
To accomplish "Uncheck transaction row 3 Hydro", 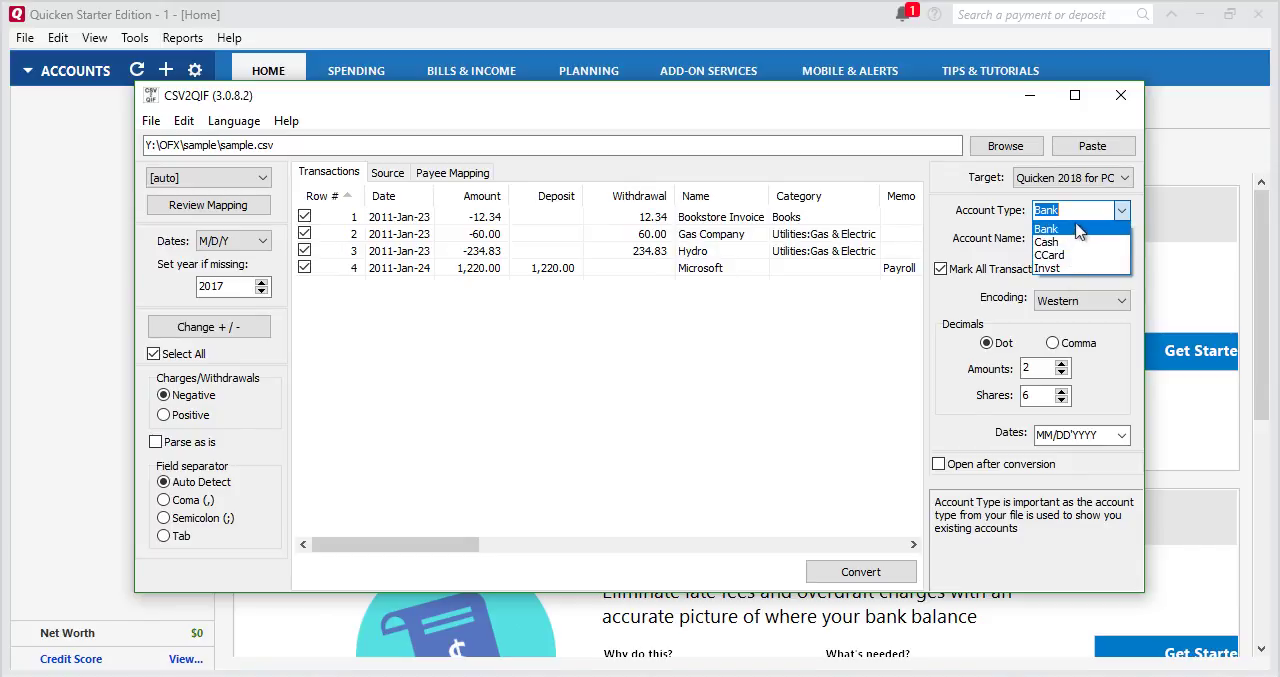I will coord(305,250).
